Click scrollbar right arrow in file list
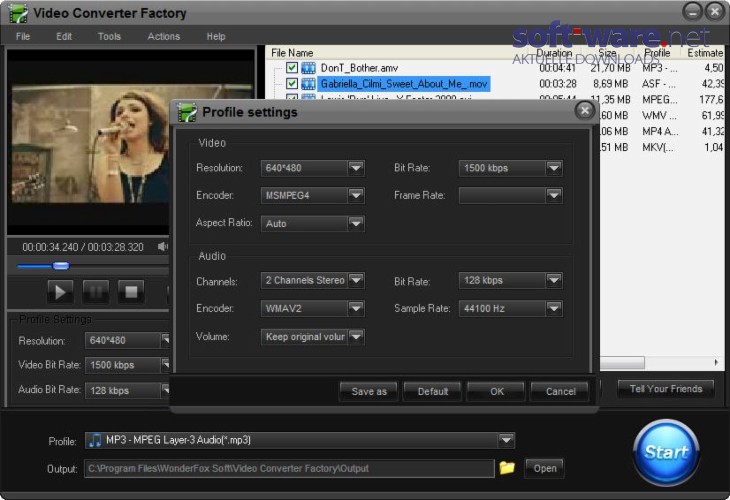The image size is (730, 500). [716, 362]
